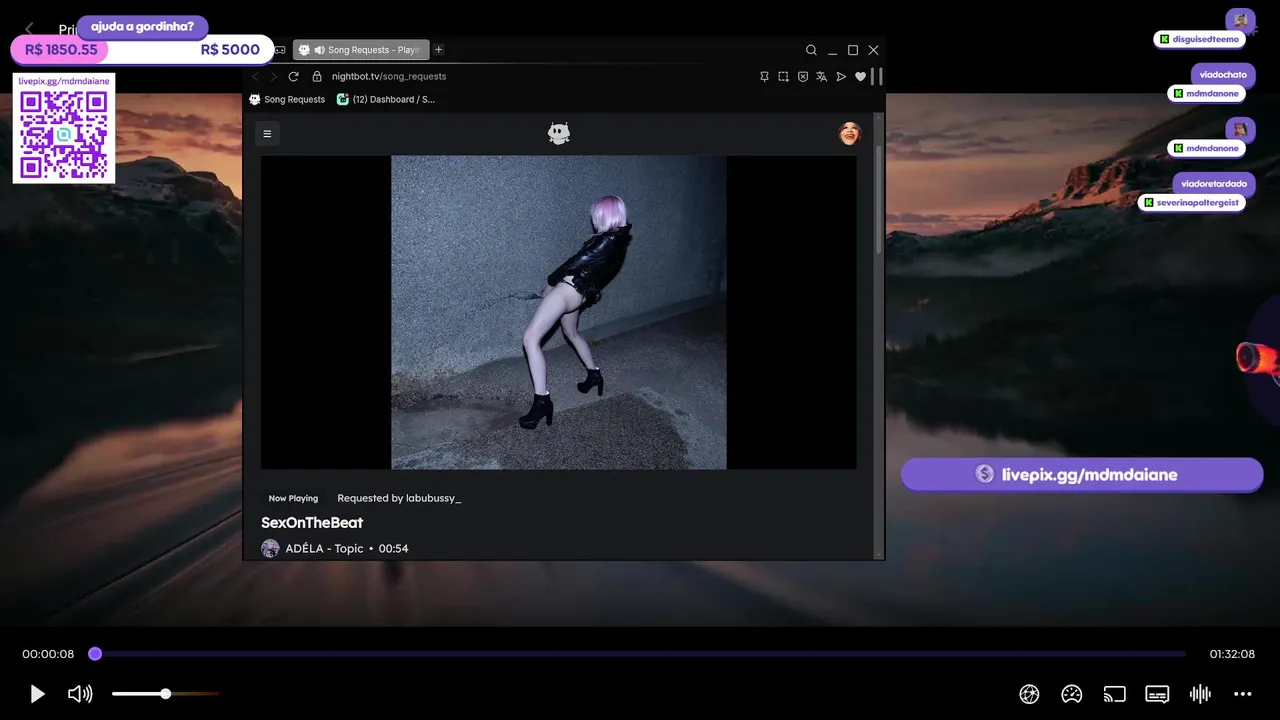Click the back arrow at top left
Viewport: 1280px width, 720px height.
point(29,29)
